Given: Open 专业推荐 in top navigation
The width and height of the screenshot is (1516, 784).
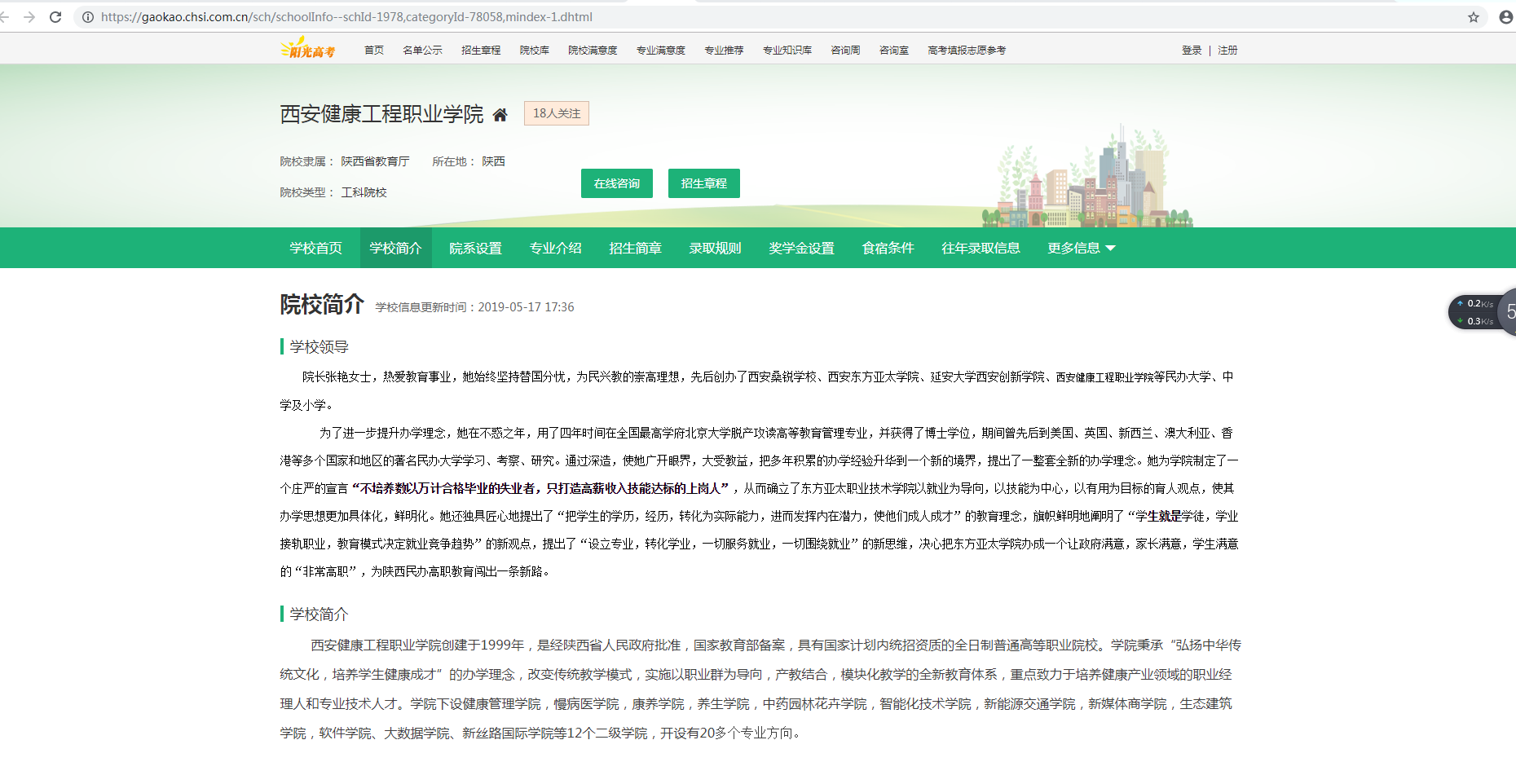Looking at the screenshot, I should click(x=725, y=50).
